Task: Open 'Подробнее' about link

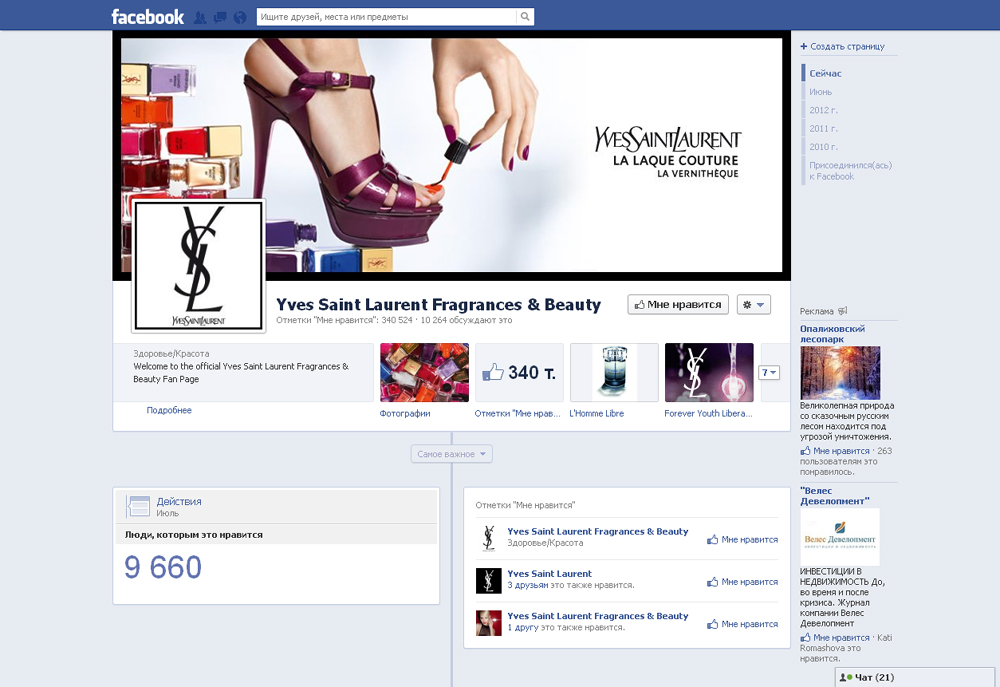Action: [x=169, y=410]
